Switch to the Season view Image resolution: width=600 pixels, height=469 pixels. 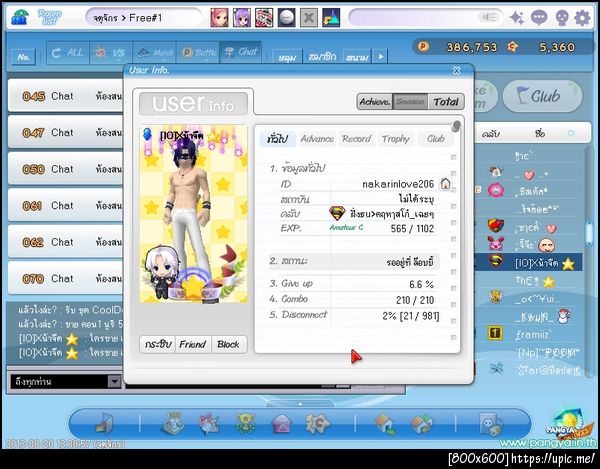click(410, 102)
